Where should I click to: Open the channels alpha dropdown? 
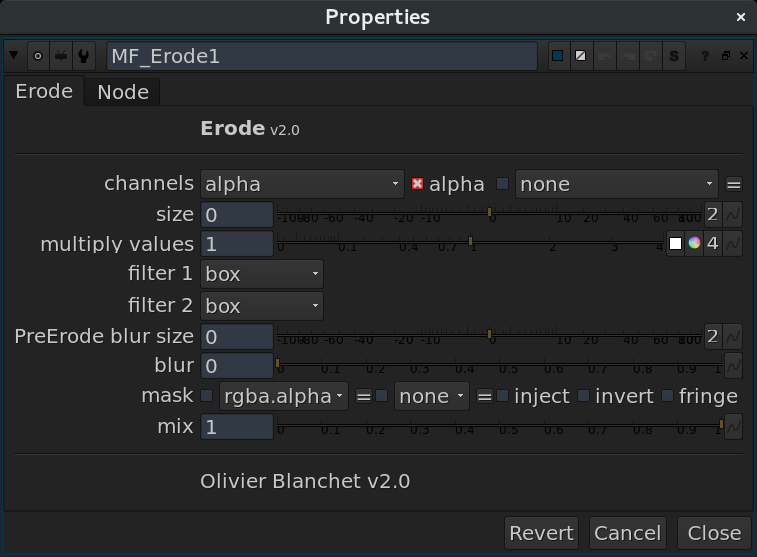point(301,184)
